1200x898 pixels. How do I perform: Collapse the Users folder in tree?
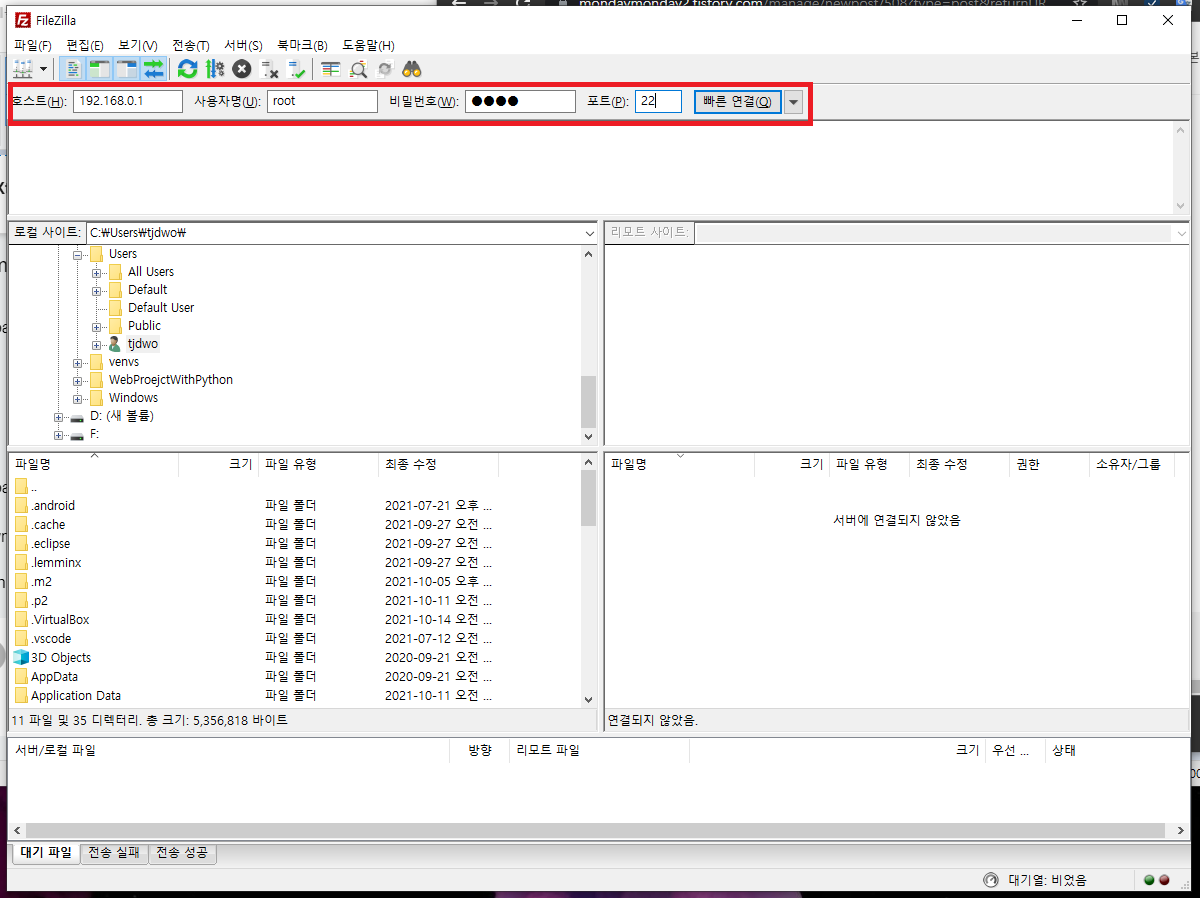coord(78,254)
